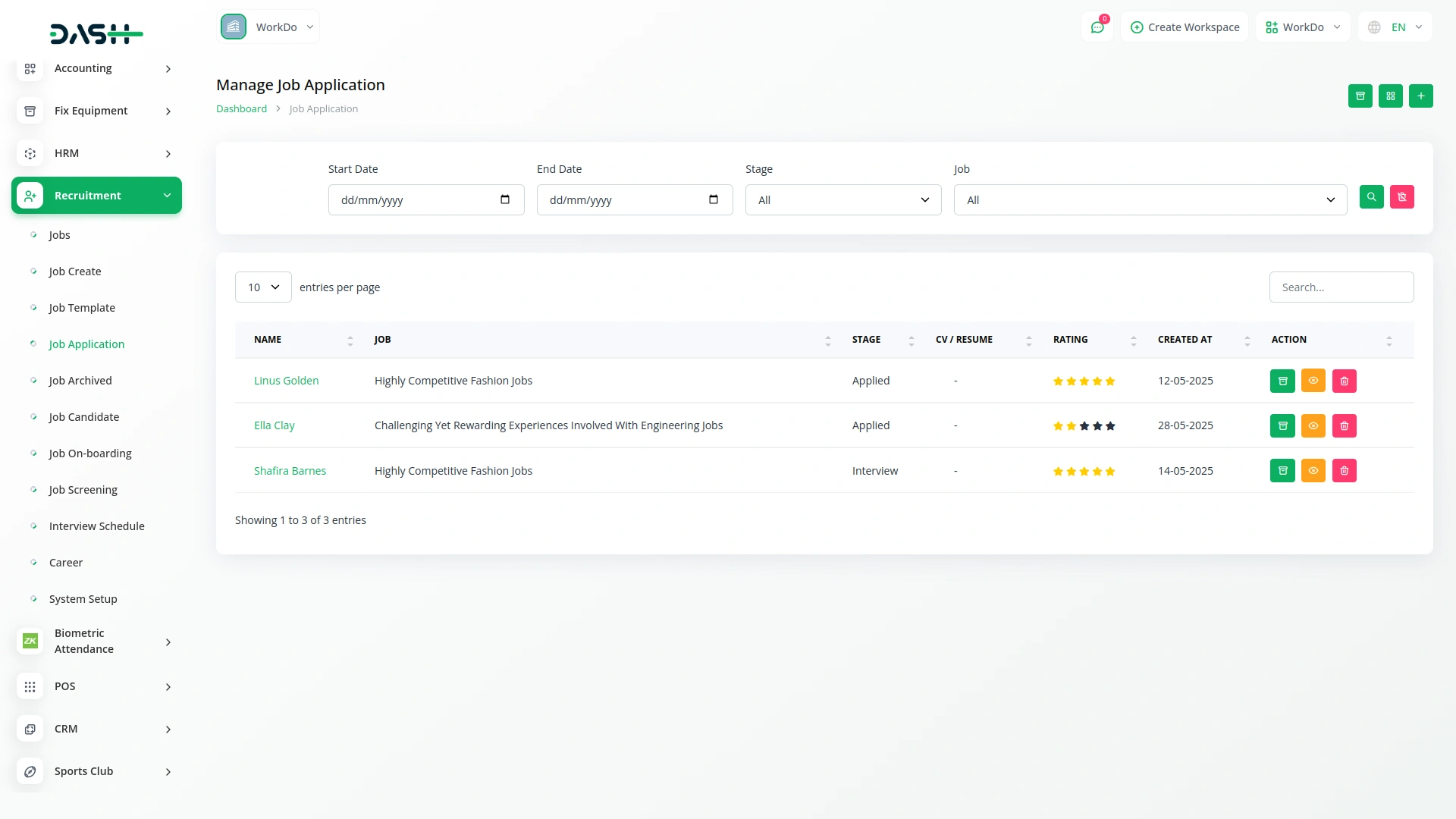Open System Setup menu item
1456x819 pixels.
(x=83, y=599)
